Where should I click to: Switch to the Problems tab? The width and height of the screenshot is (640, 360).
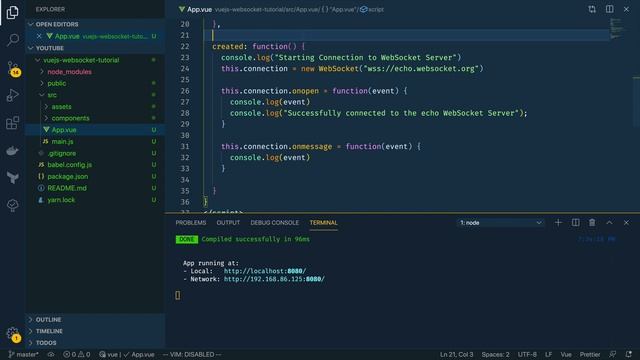pos(191,222)
